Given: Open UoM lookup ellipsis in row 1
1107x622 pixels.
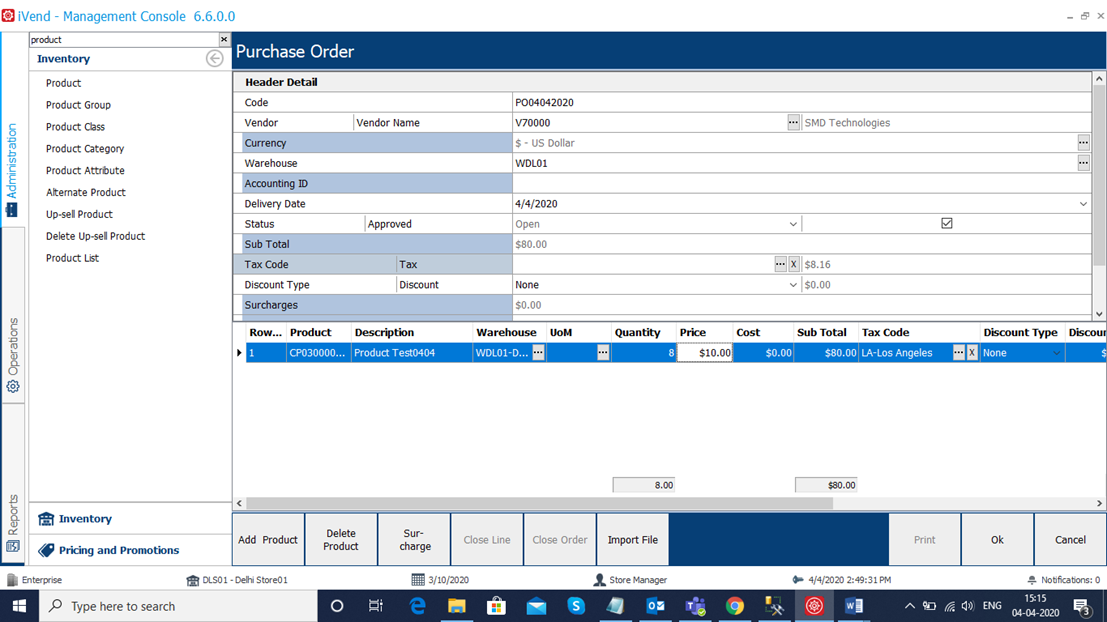Looking at the screenshot, I should coord(602,352).
